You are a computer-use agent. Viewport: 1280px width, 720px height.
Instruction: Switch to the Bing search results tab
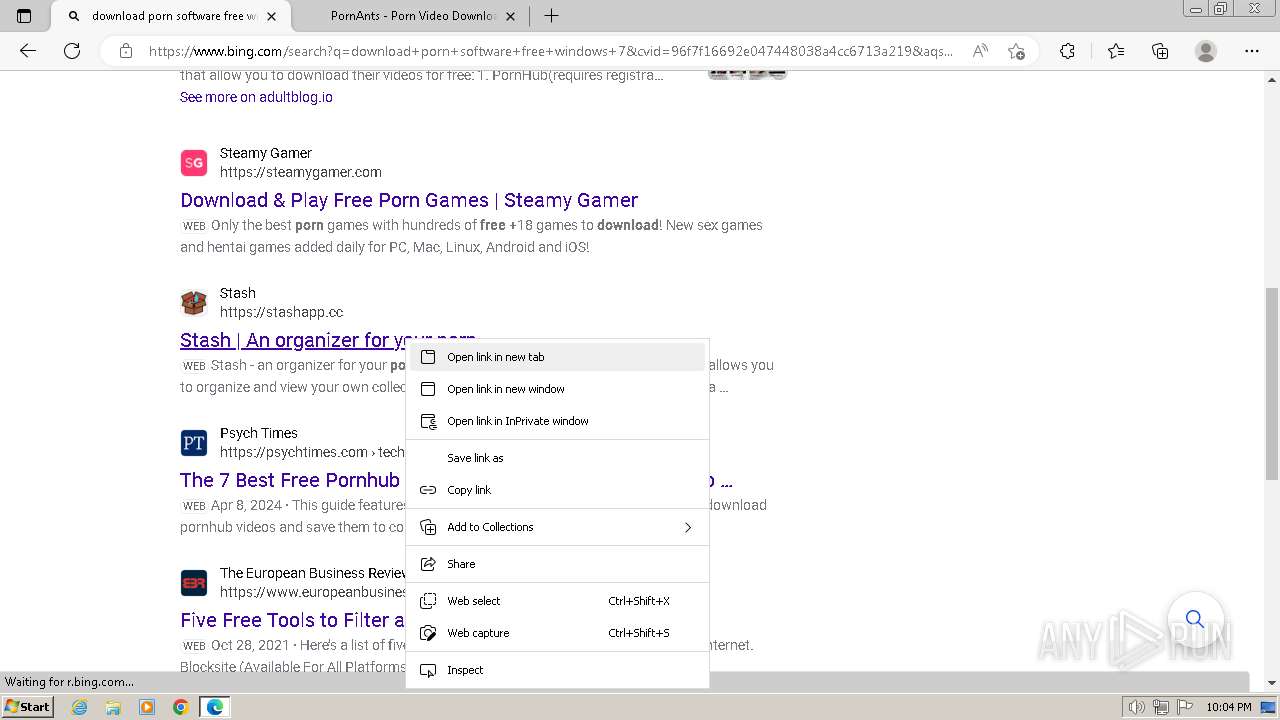[172, 16]
